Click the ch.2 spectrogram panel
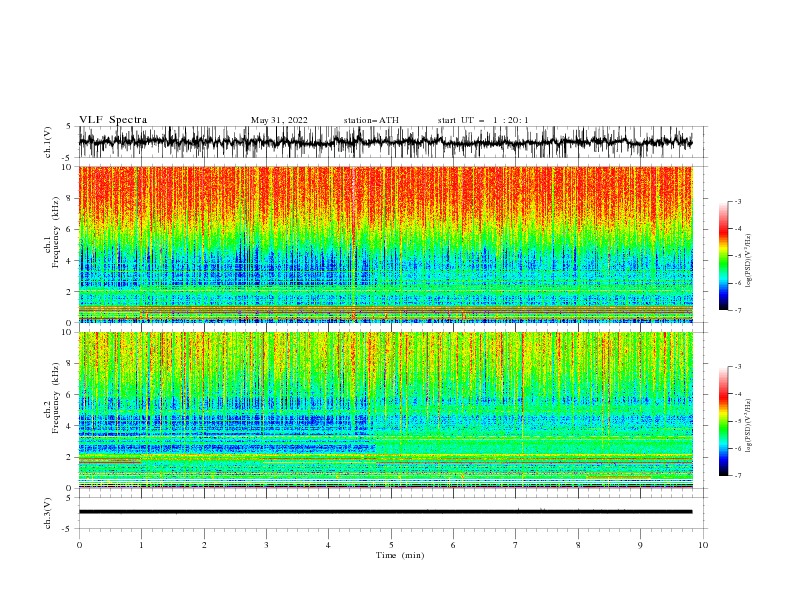 [385, 410]
